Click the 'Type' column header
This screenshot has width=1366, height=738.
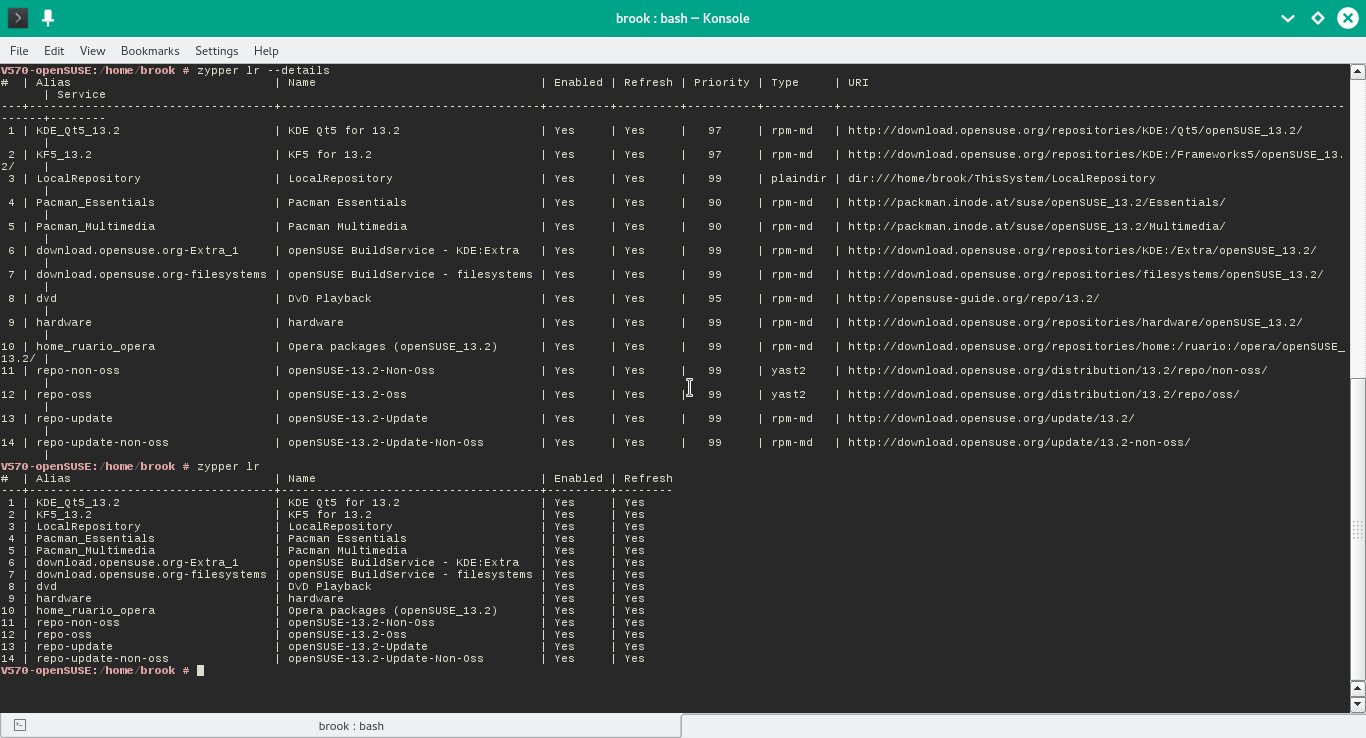[x=785, y=83]
